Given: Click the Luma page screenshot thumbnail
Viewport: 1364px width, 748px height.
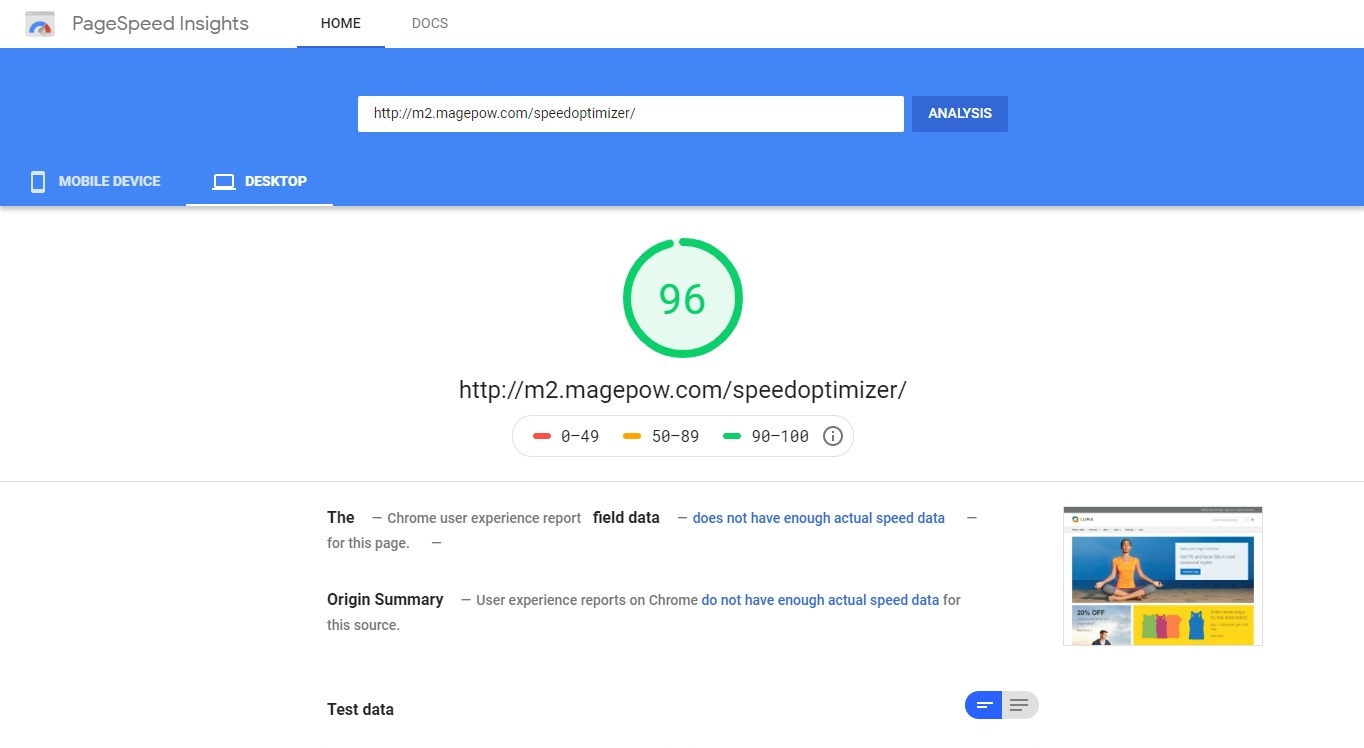Looking at the screenshot, I should pyautogui.click(x=1163, y=576).
